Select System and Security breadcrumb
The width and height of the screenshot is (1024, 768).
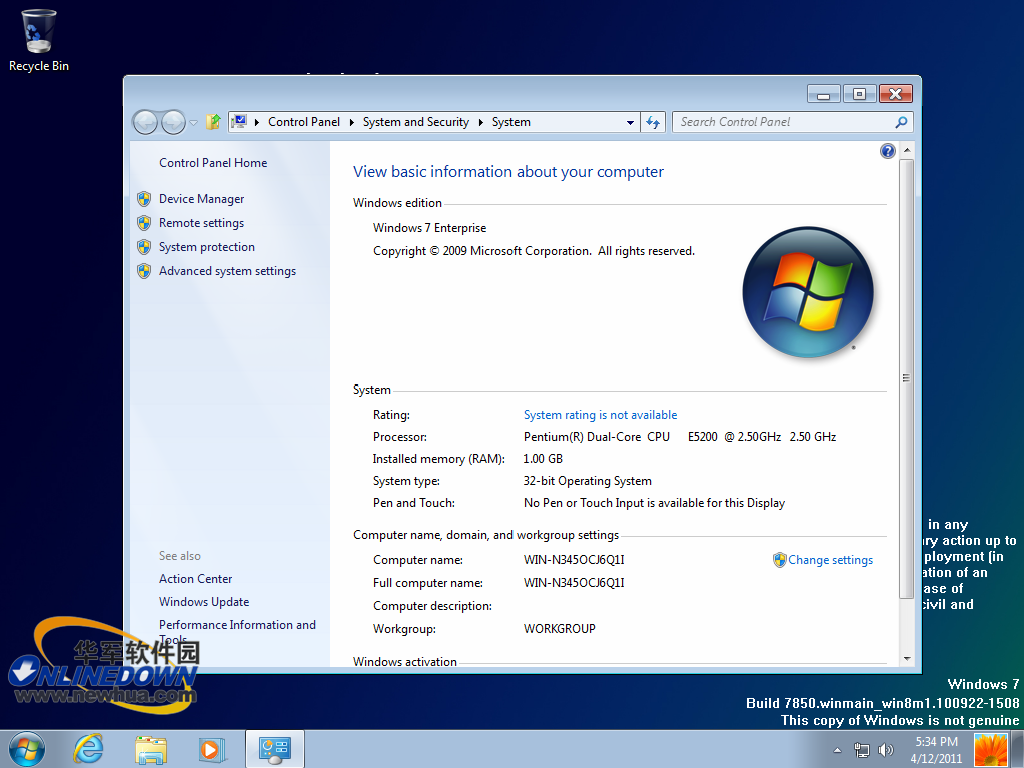click(x=415, y=122)
